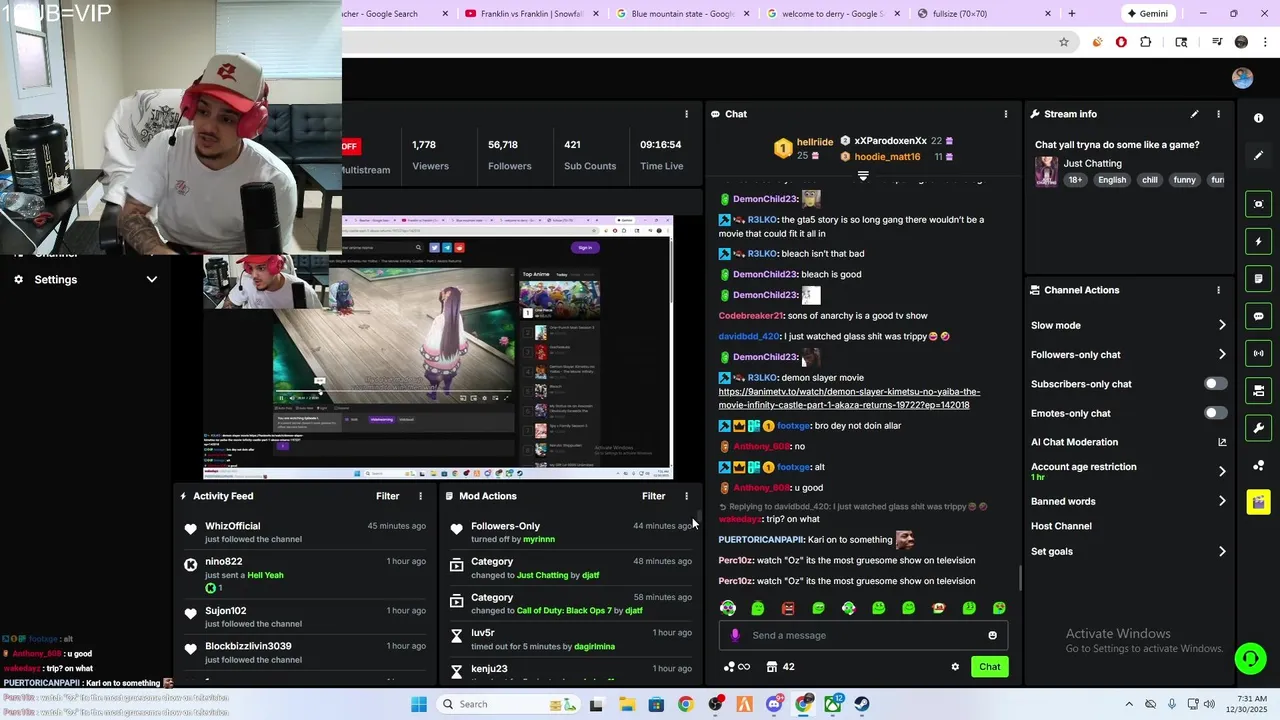The height and width of the screenshot is (720, 1280).
Task: Click the pop-out icon for AI Chat Moderation
Action: pos(1222,442)
